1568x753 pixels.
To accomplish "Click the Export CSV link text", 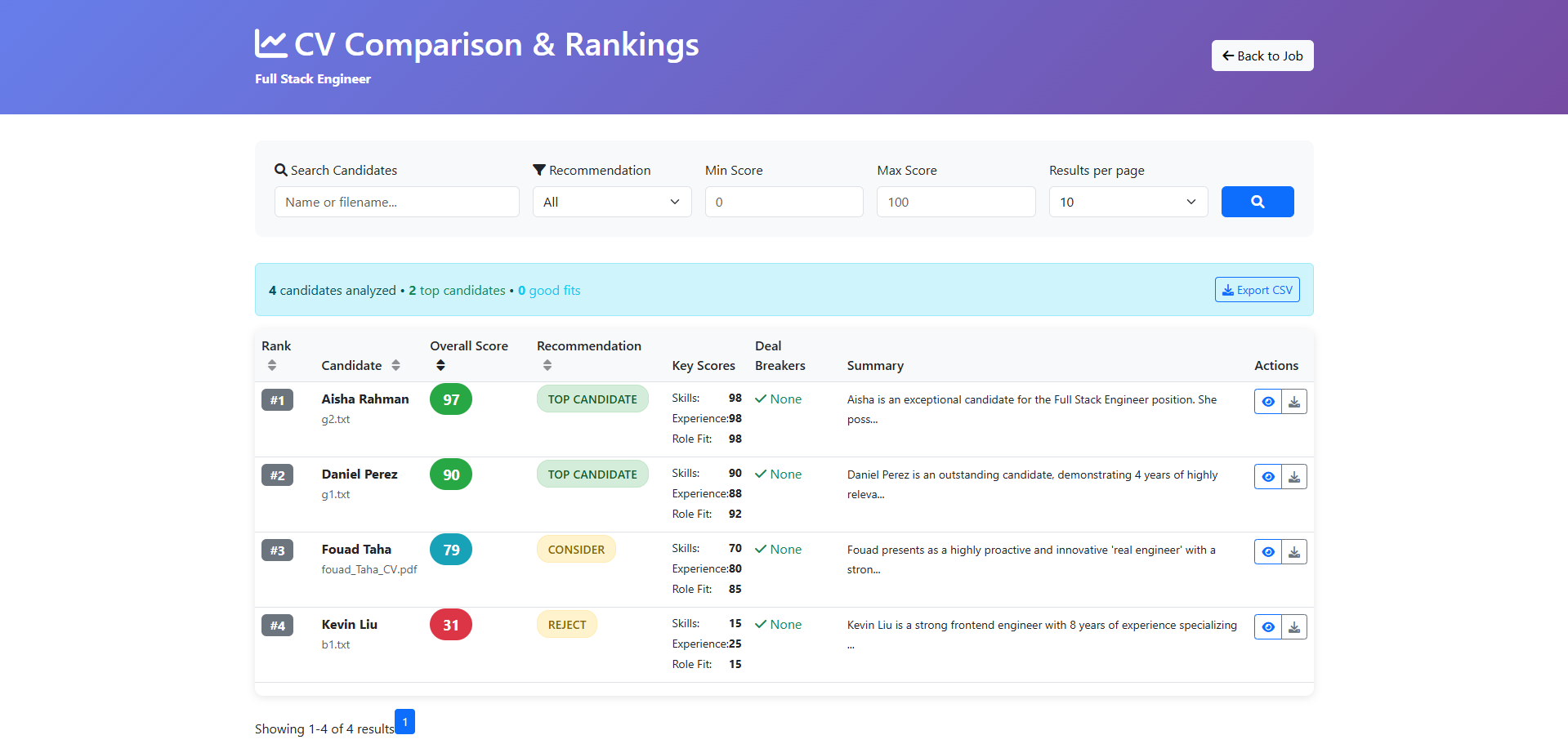I will coord(1264,289).
